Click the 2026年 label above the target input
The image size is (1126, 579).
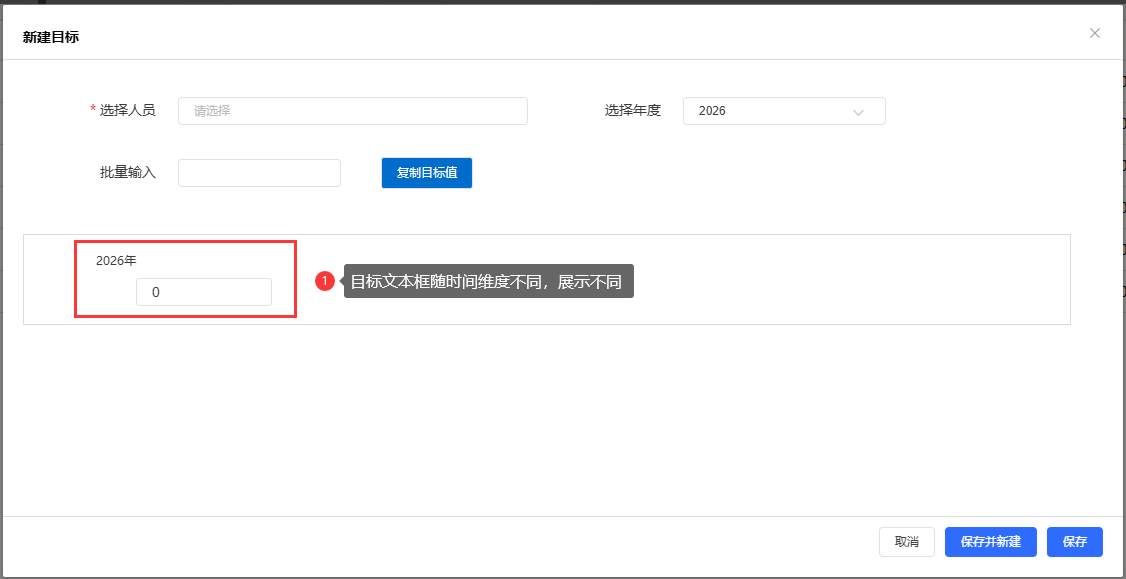pos(116,261)
